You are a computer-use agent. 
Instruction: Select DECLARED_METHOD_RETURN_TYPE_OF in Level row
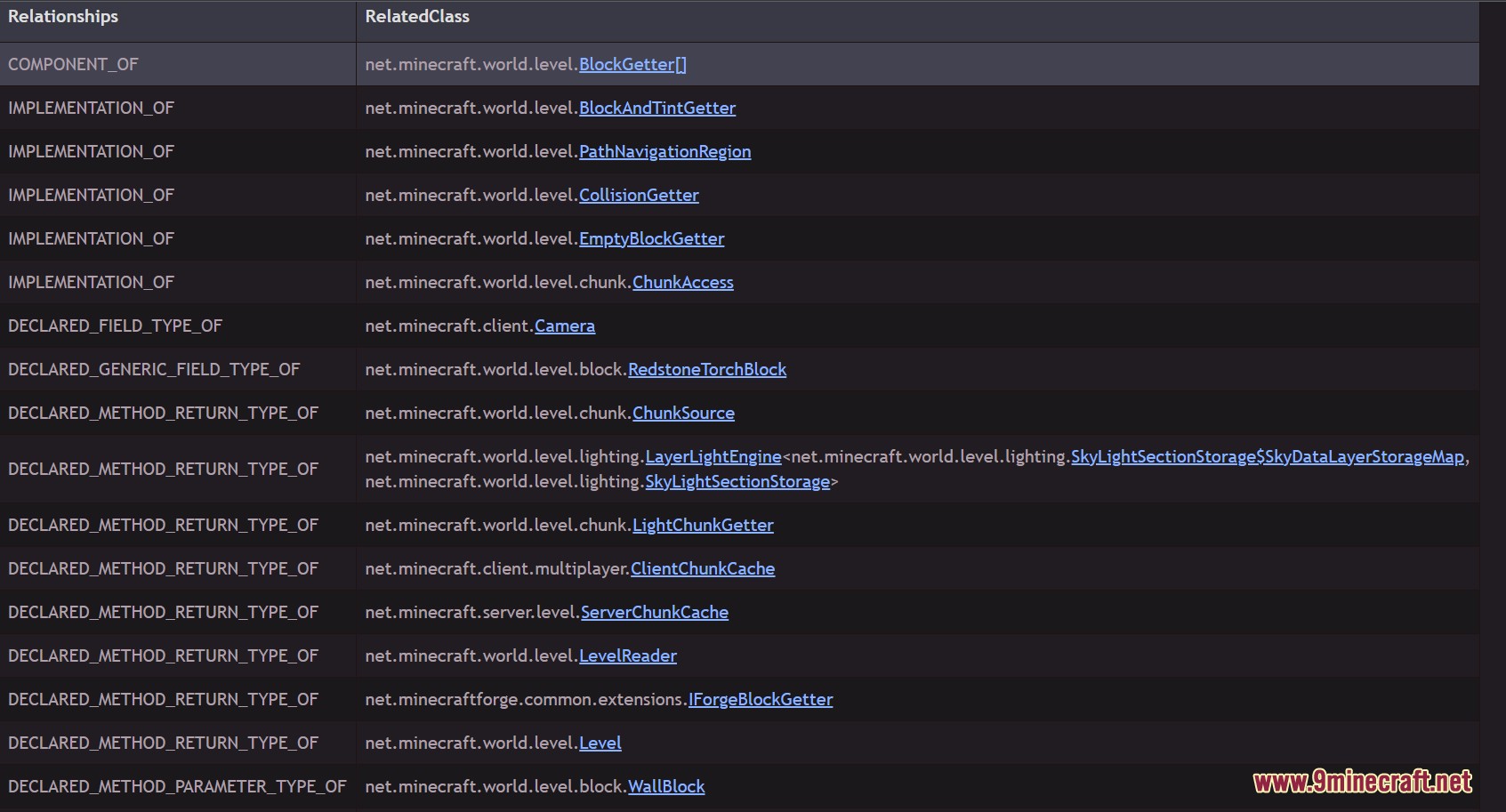(x=178, y=743)
